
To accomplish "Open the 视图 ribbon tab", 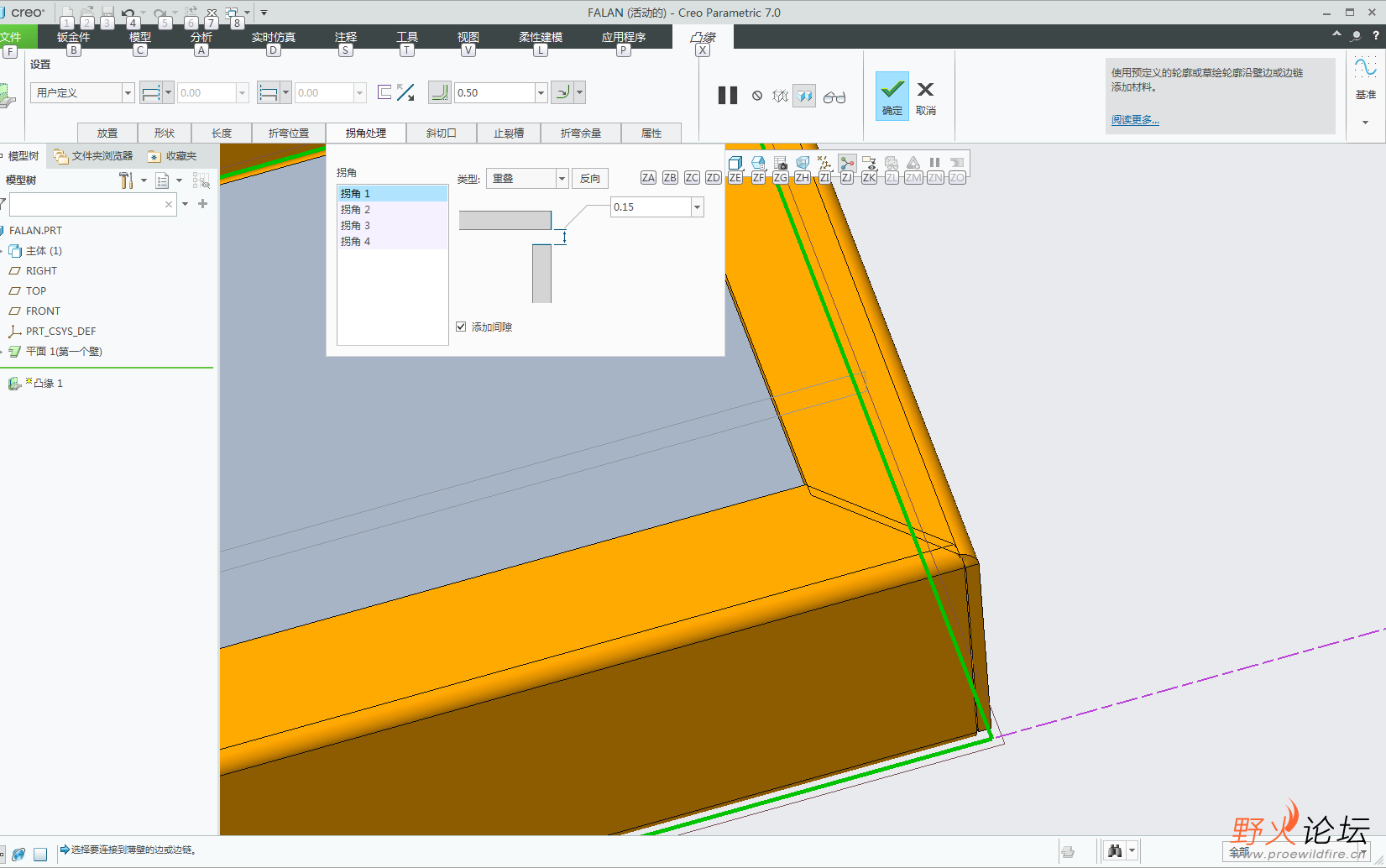I will [x=468, y=37].
